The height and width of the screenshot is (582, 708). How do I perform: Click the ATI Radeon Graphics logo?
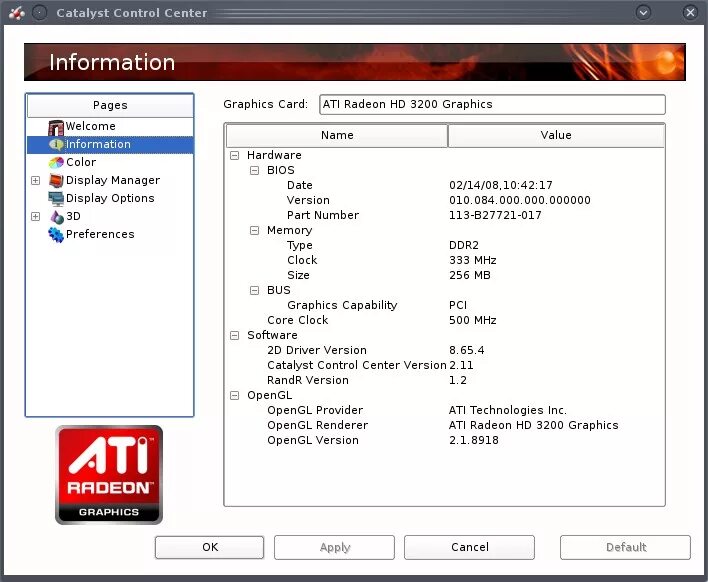pos(109,475)
